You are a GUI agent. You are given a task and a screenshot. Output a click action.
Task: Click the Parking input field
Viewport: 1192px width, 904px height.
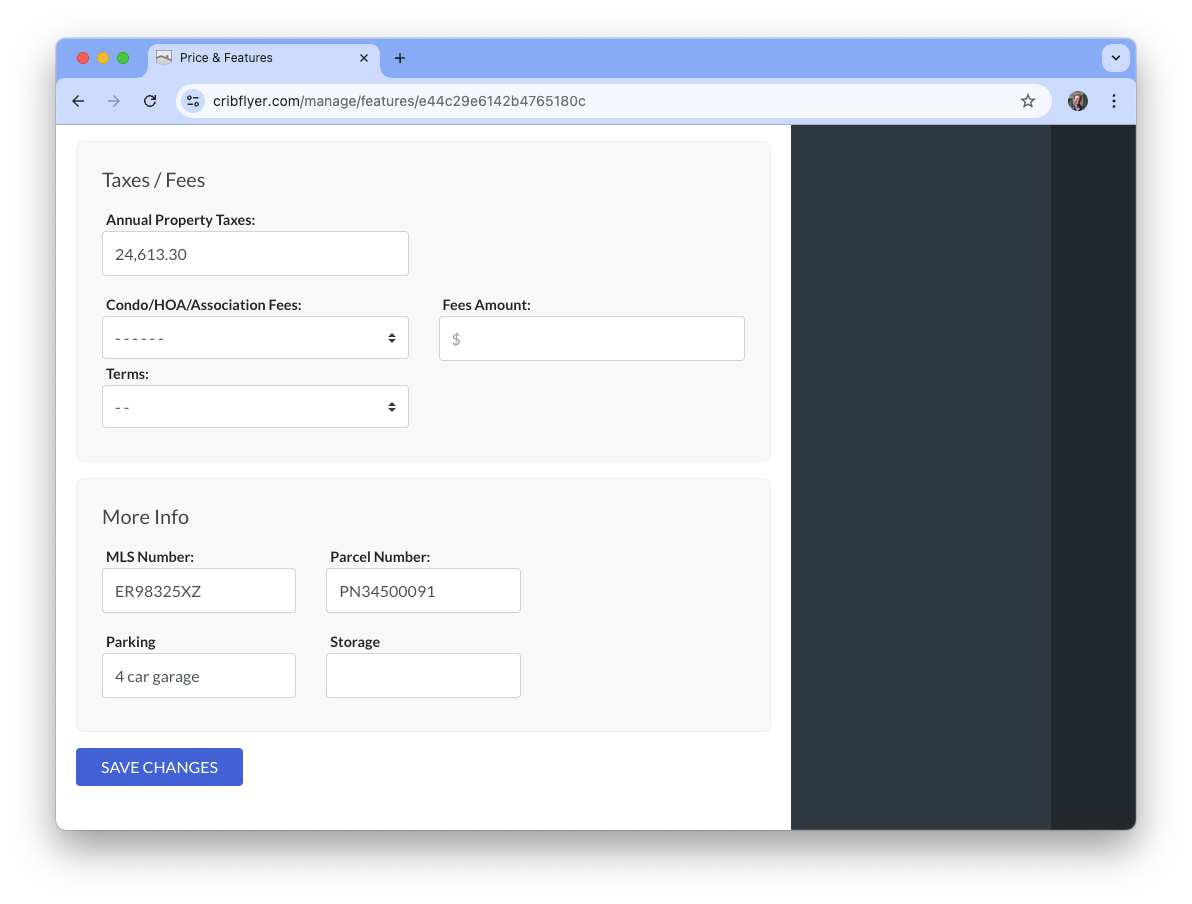[x=199, y=676]
